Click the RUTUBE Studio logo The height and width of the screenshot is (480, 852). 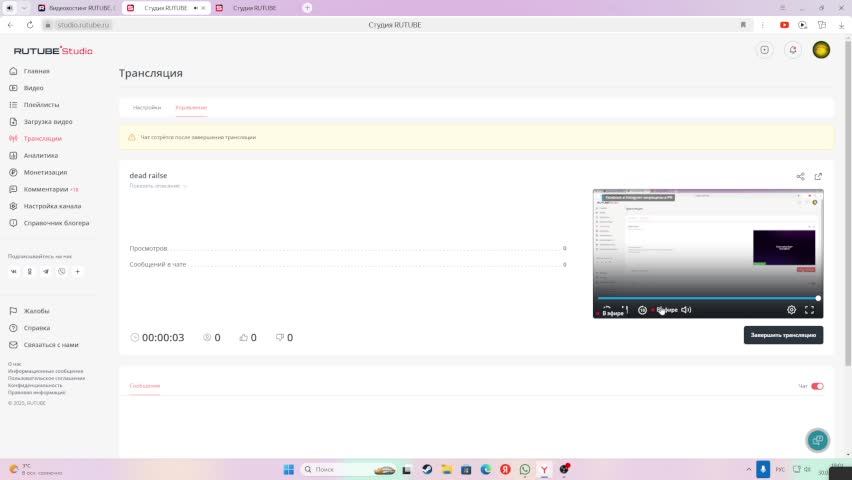(53, 51)
